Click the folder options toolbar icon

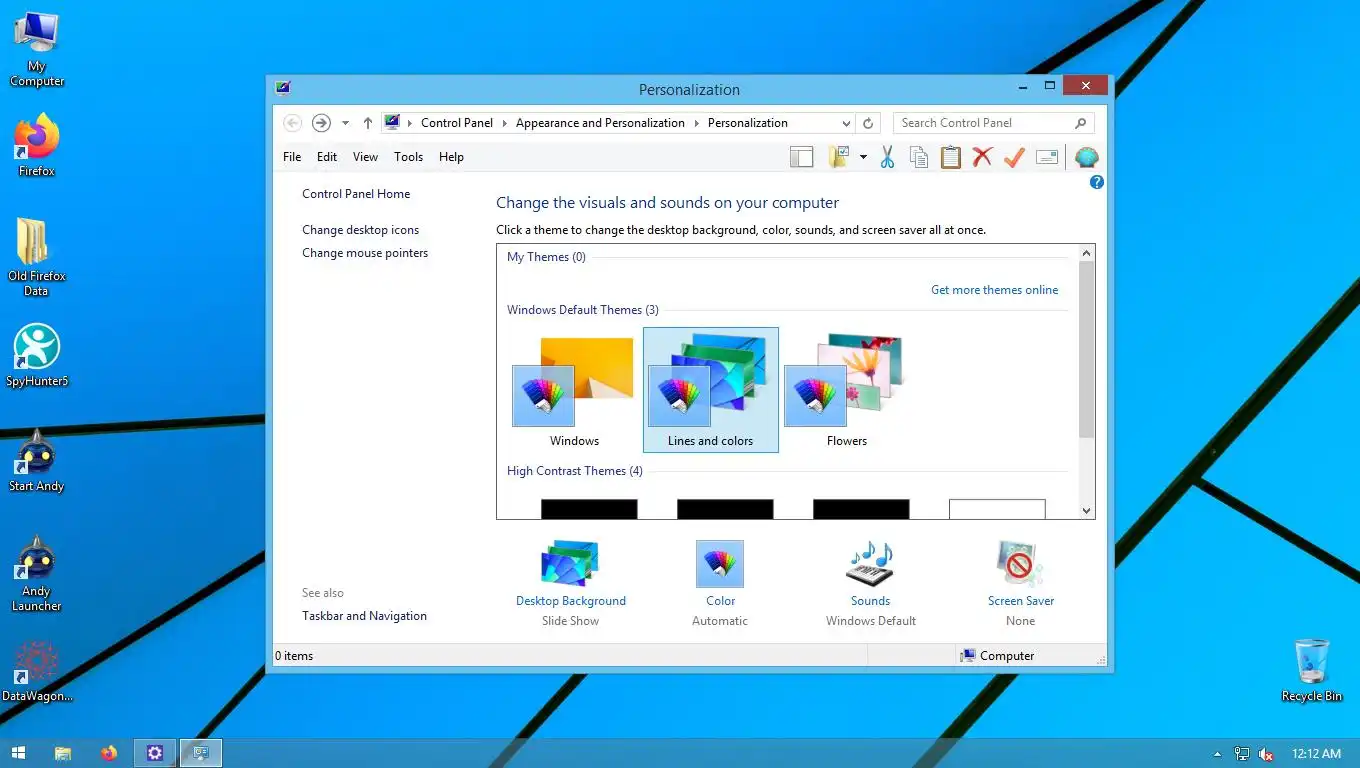[838, 157]
